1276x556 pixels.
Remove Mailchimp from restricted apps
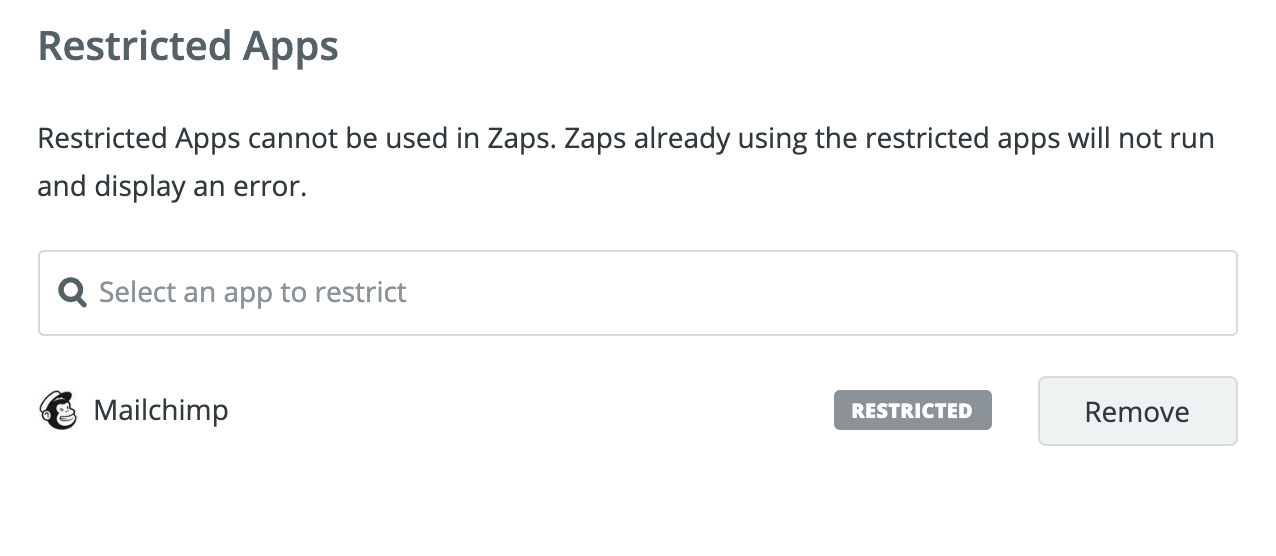point(1137,411)
